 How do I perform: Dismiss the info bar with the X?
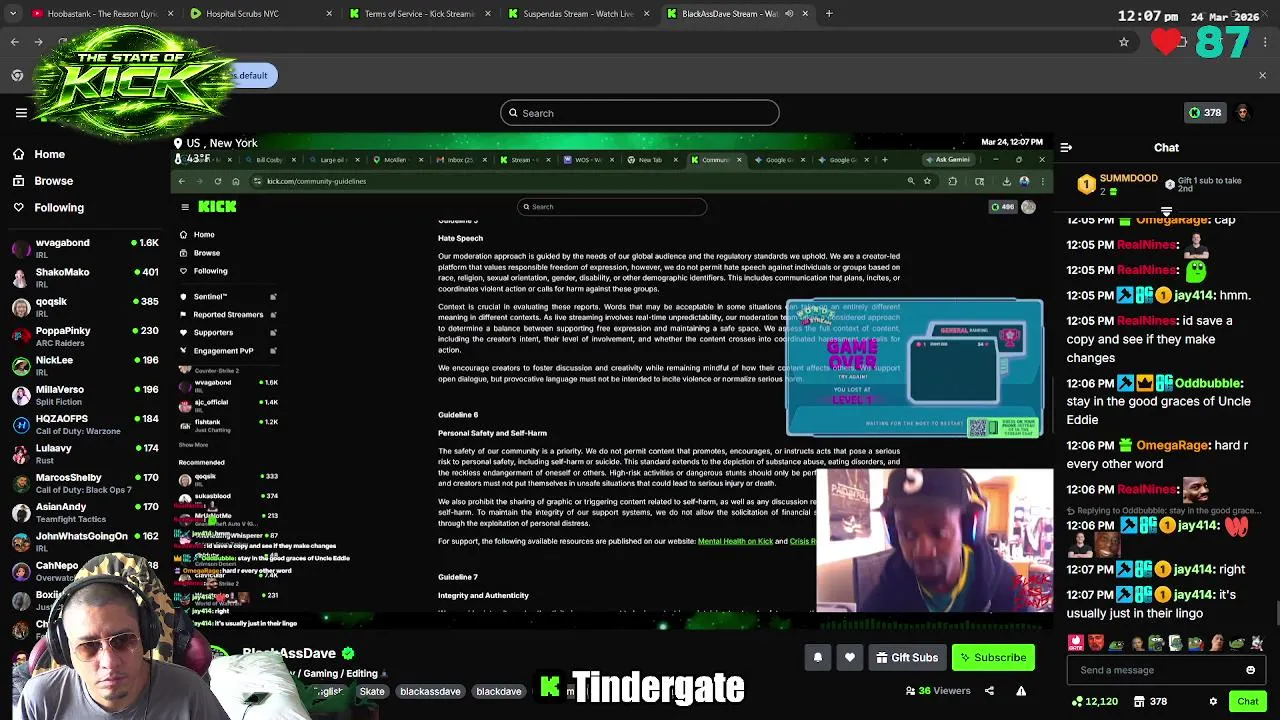[1262, 75]
